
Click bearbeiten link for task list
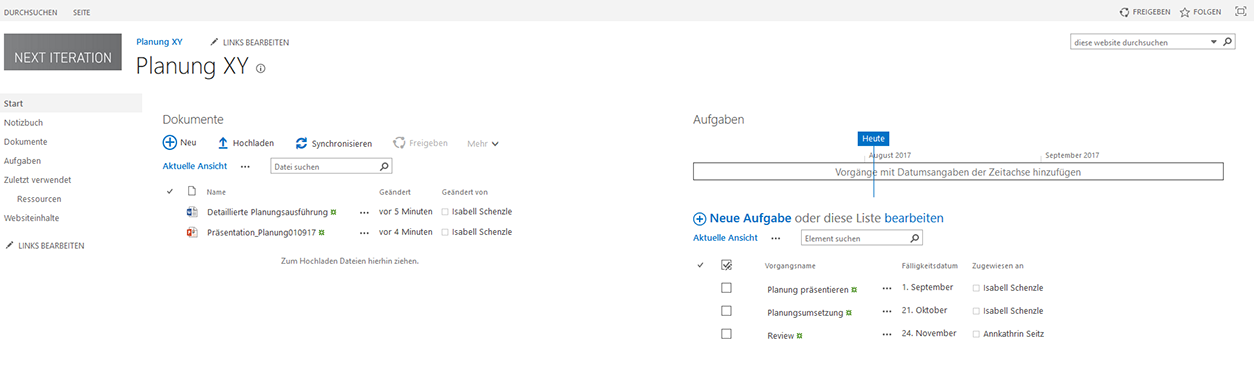click(x=913, y=218)
